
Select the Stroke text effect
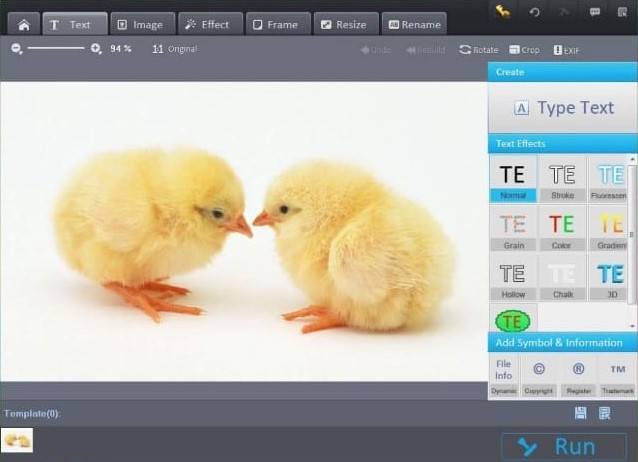pyautogui.click(x=562, y=179)
